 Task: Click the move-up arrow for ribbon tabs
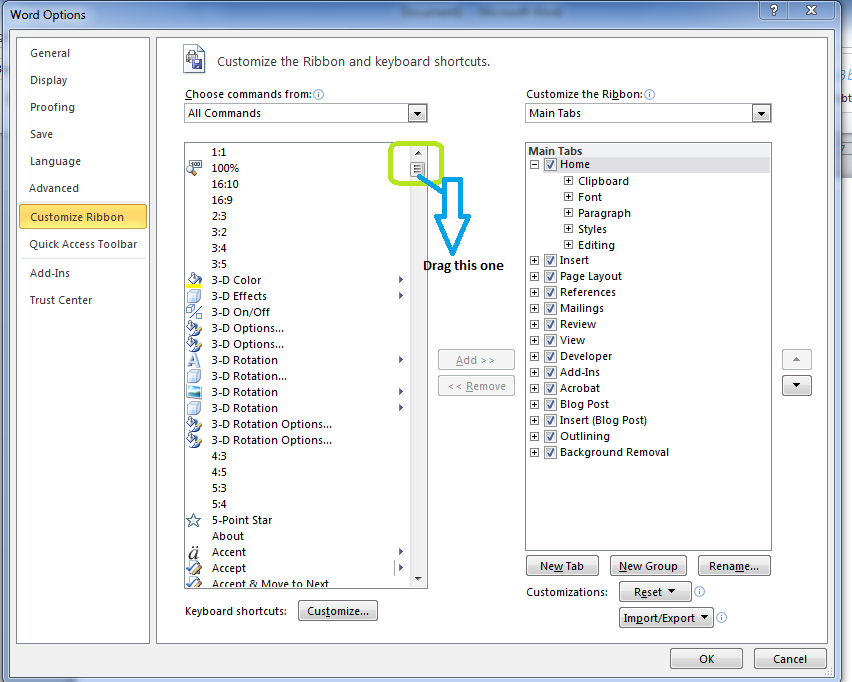[796, 359]
